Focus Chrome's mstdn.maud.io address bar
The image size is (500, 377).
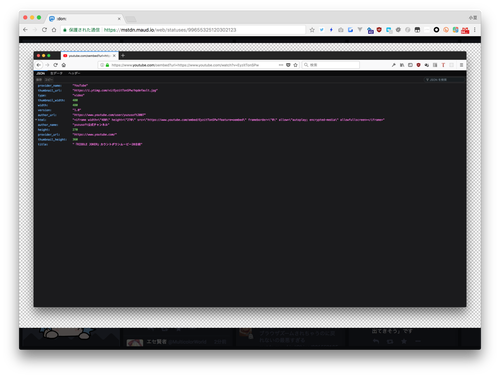183,30
